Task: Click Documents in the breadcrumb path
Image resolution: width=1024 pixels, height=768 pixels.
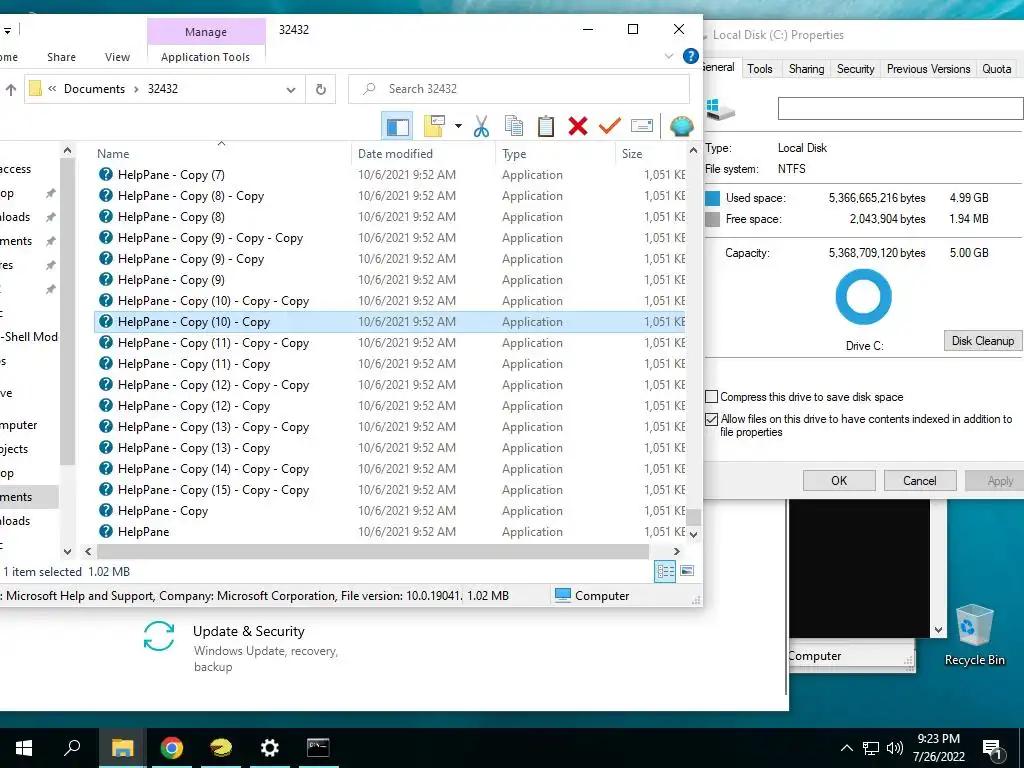Action: [94, 89]
